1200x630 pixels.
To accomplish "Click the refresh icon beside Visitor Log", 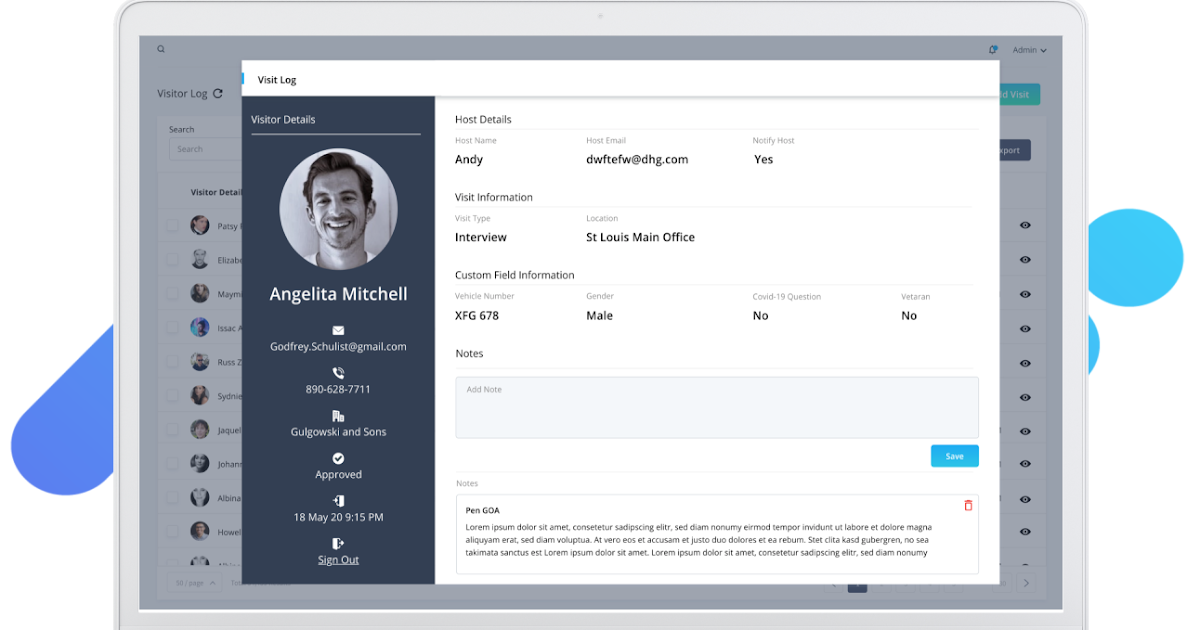I will pyautogui.click(x=216, y=92).
